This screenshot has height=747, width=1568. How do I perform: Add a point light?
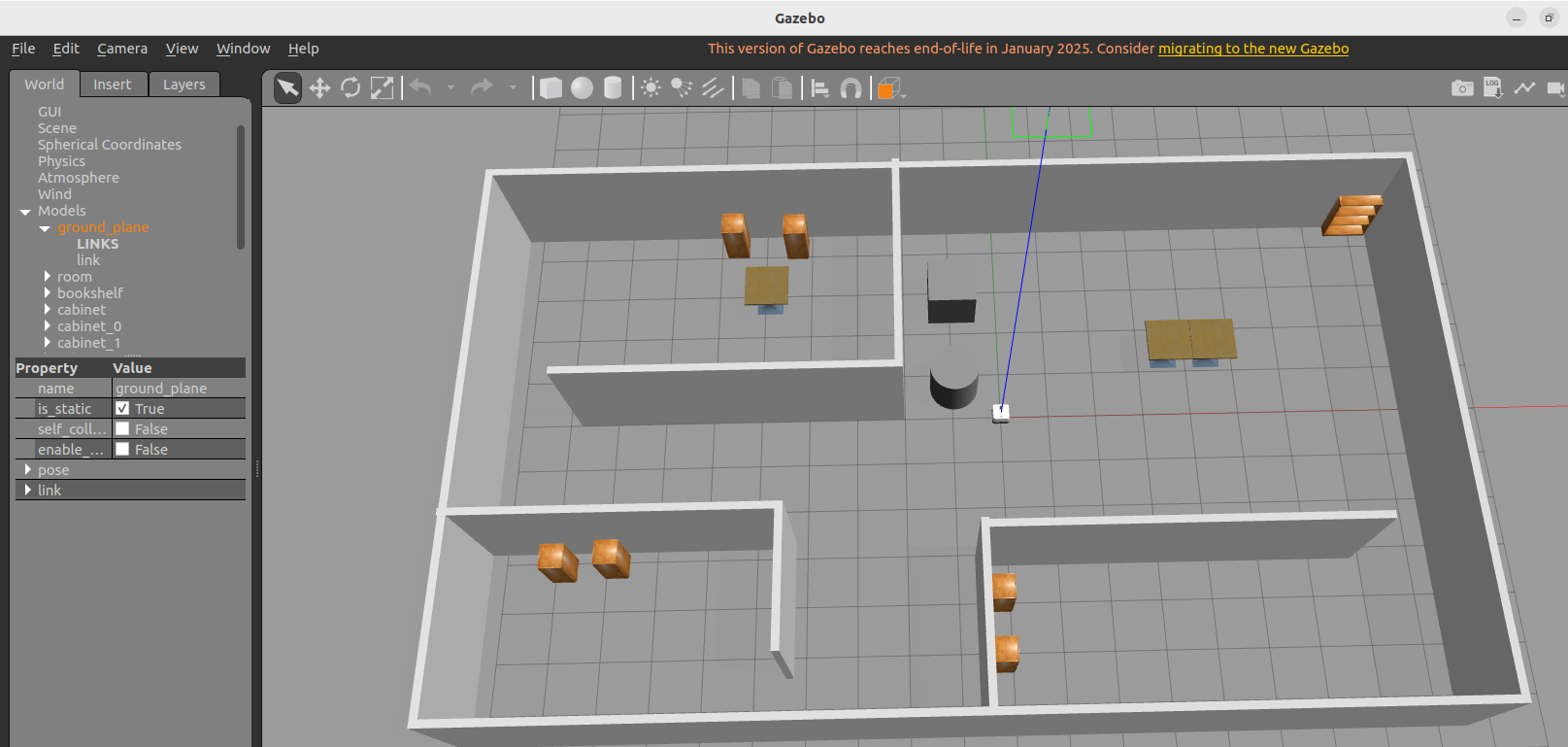tap(651, 88)
